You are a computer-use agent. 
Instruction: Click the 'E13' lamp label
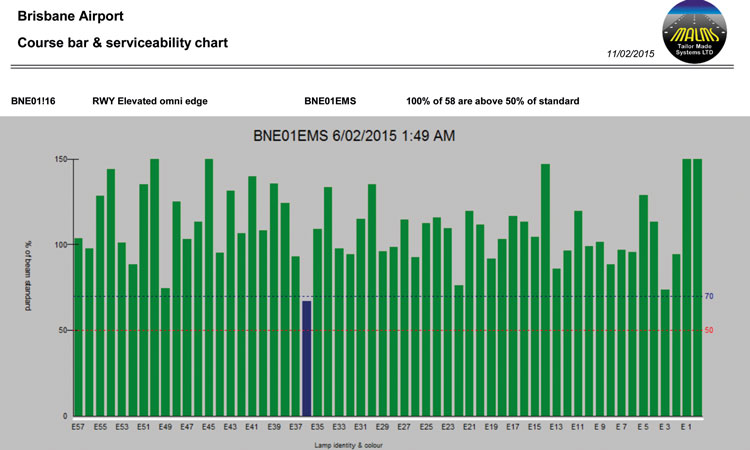556,427
